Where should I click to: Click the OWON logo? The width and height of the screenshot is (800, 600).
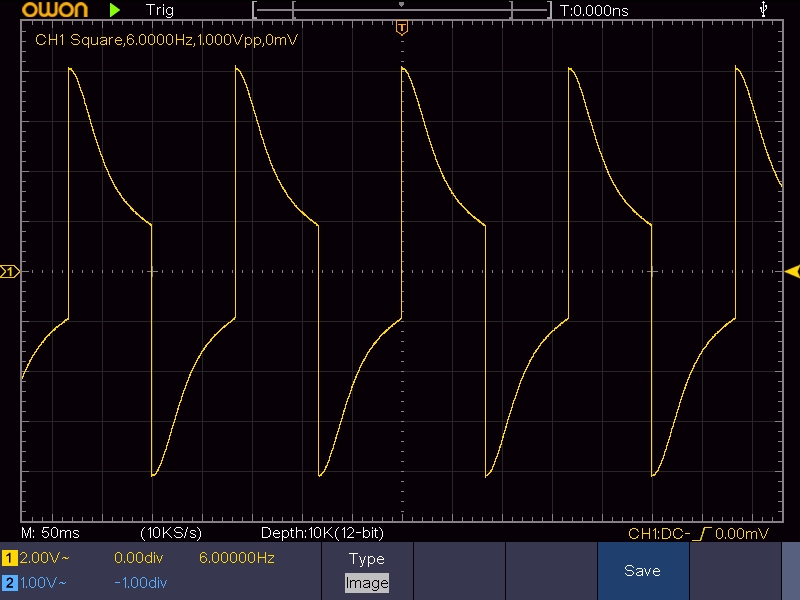(55, 10)
